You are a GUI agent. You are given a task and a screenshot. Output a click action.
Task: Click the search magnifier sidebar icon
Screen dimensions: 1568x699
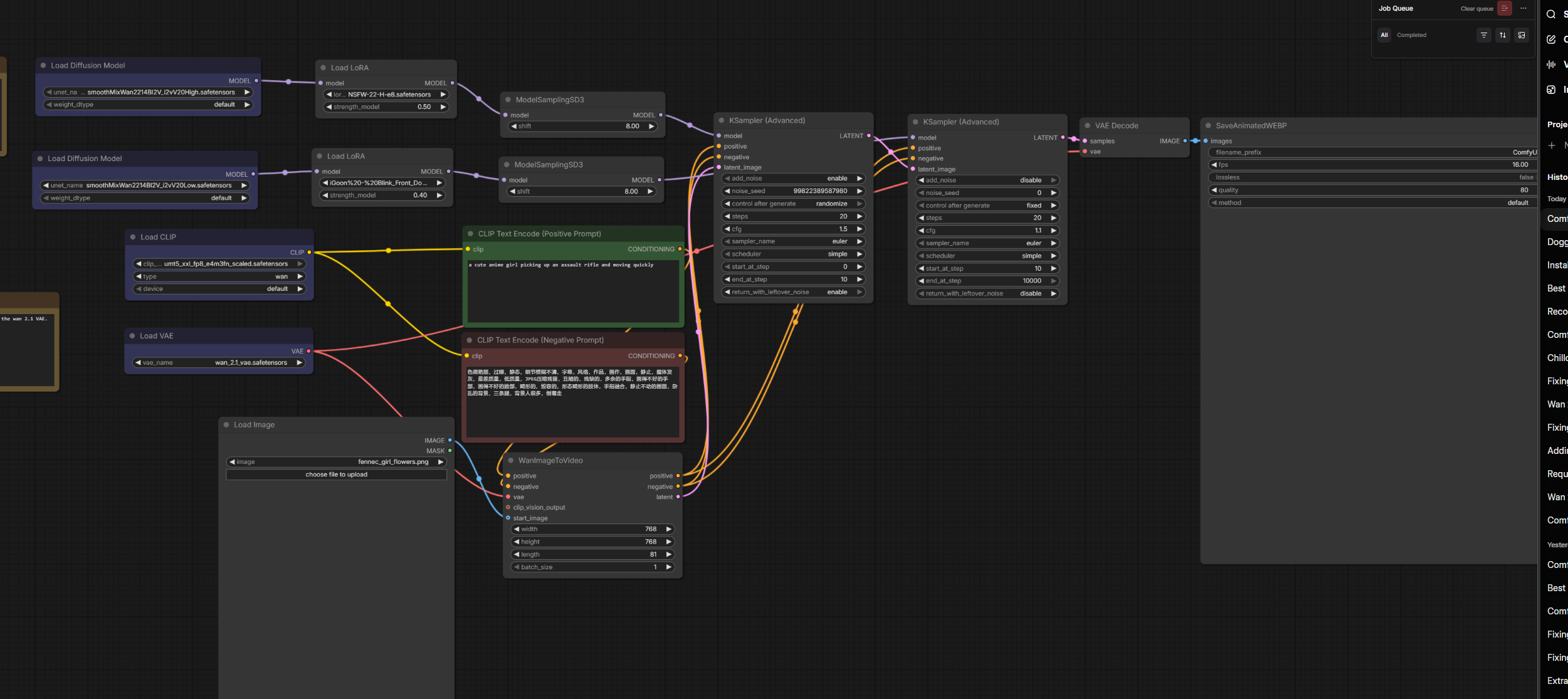tap(1551, 14)
